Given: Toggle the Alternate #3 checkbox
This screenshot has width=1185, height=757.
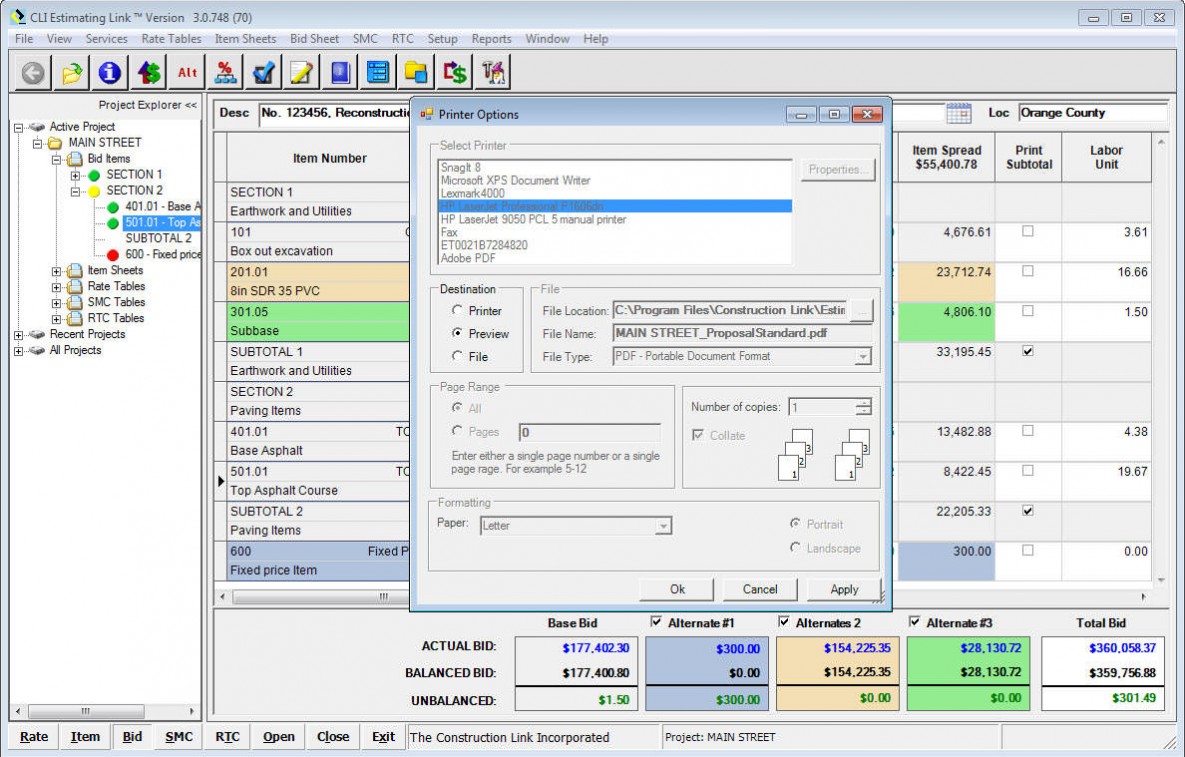Looking at the screenshot, I should pos(914,622).
